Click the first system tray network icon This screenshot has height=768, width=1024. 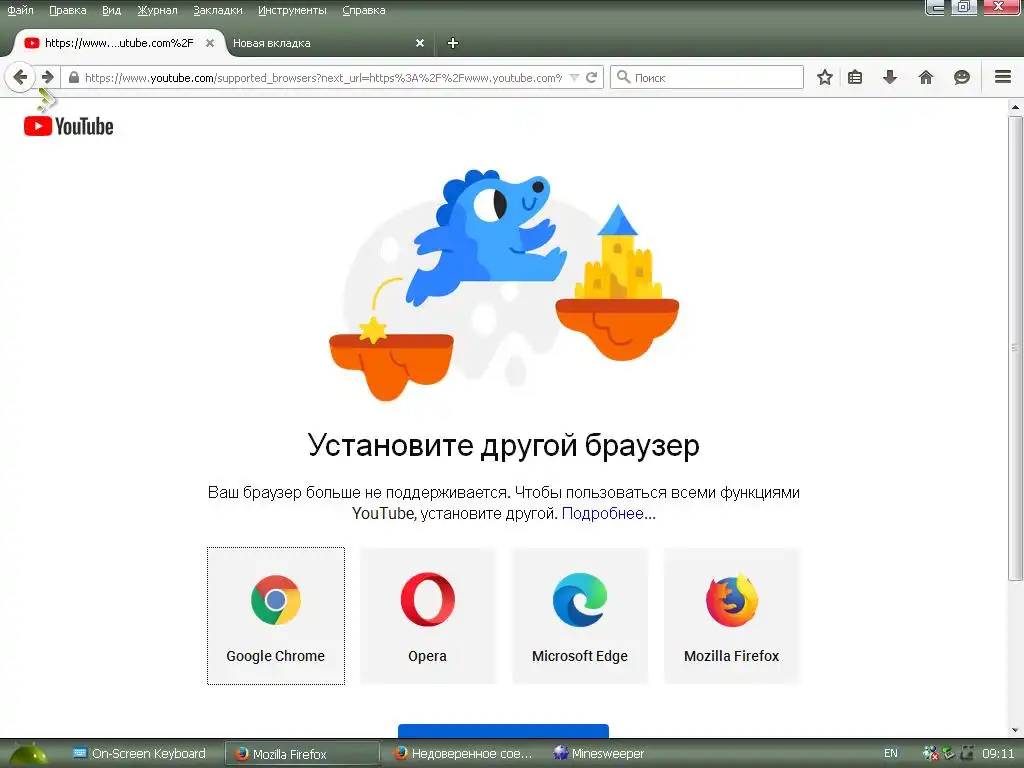(930, 754)
